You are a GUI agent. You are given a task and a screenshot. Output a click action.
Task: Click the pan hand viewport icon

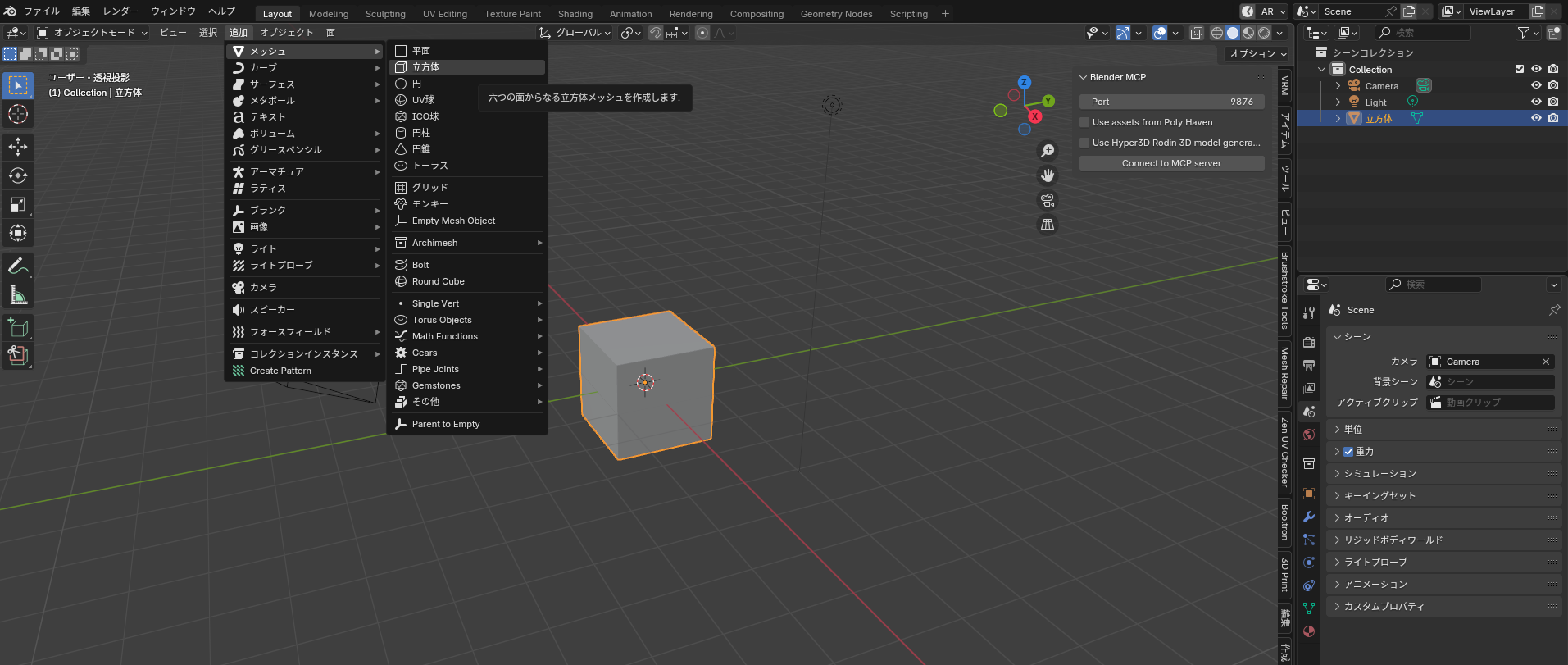(1048, 175)
